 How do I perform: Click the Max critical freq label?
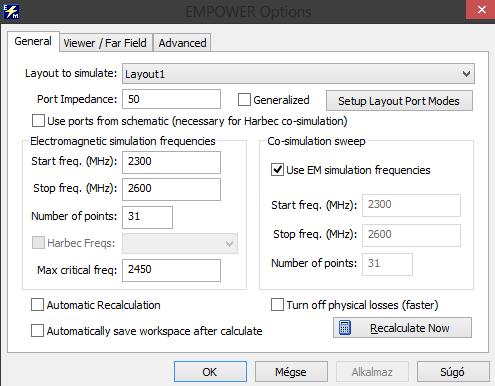(77, 270)
